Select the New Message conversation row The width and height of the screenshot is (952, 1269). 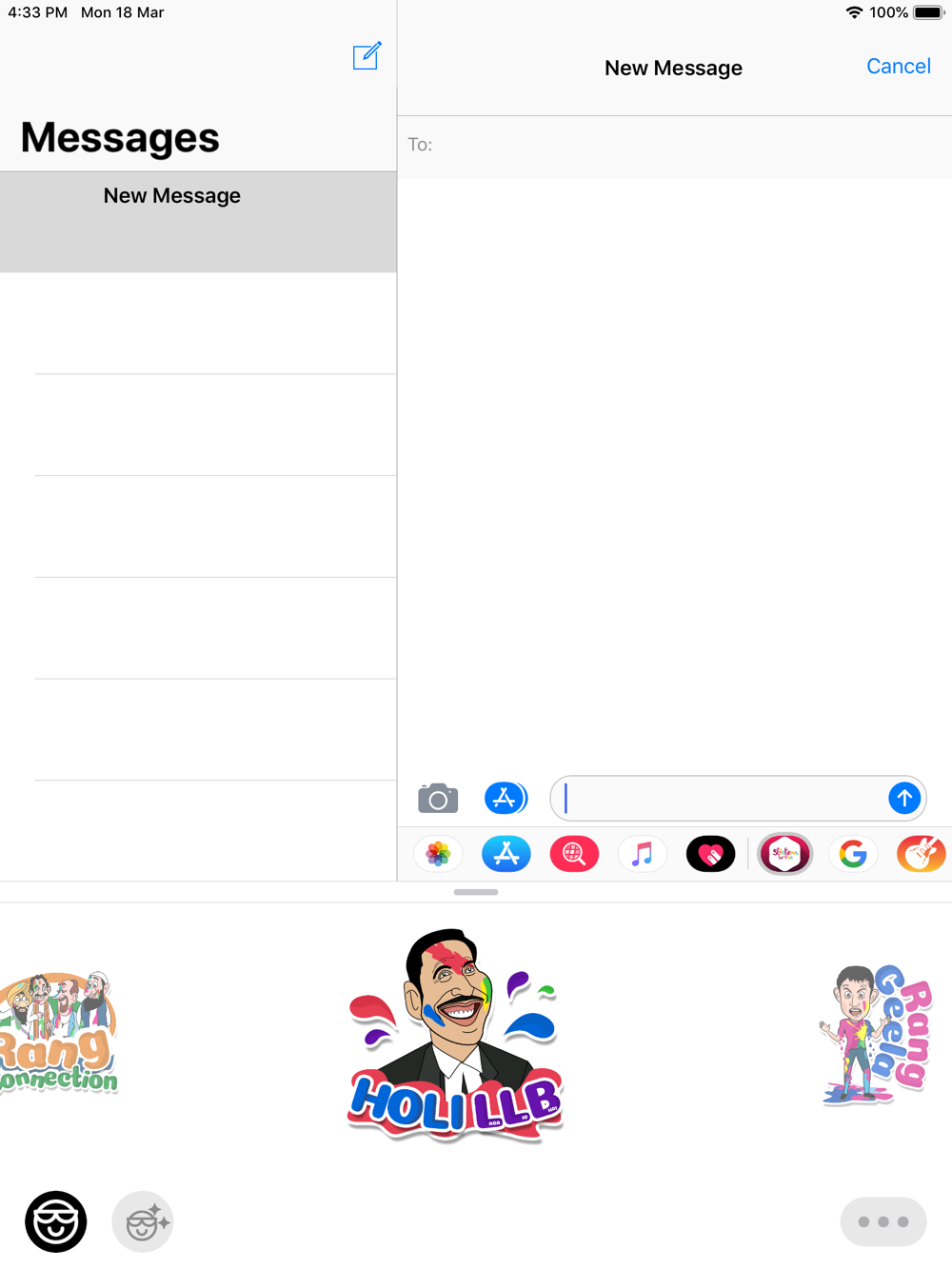click(x=198, y=222)
